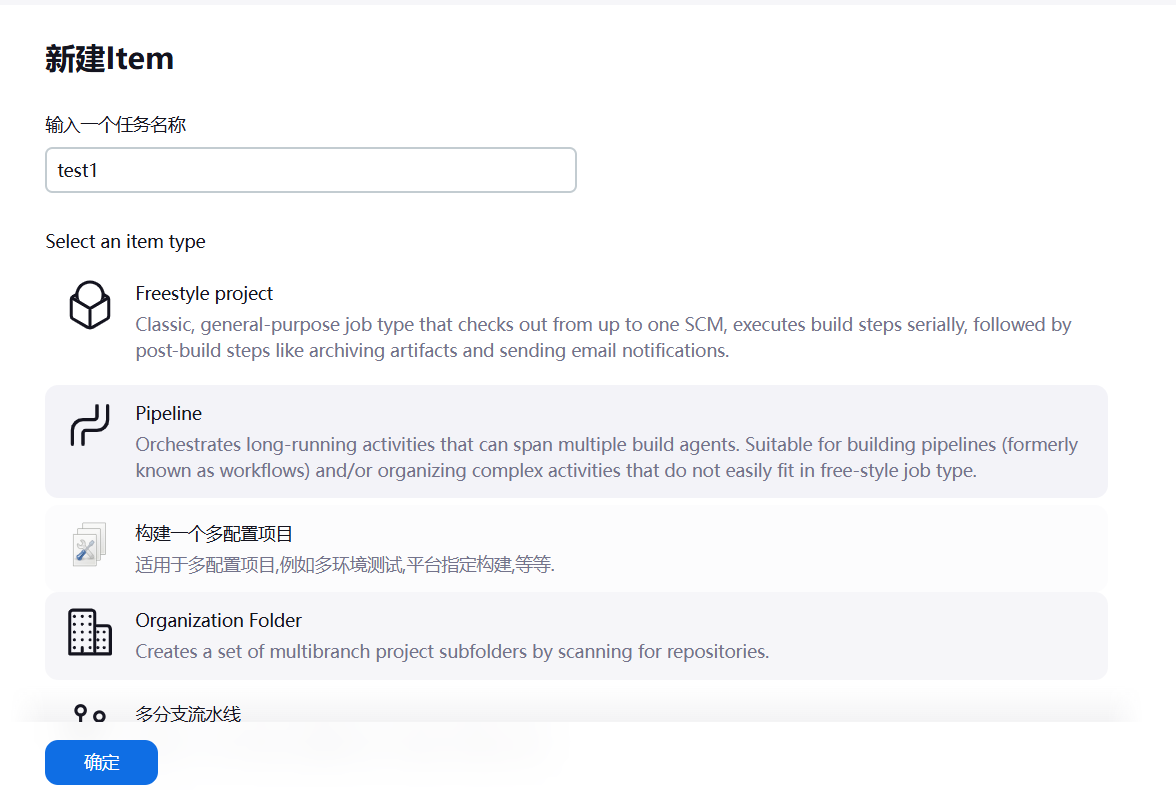This screenshot has height=790, width=1176.
Task: Click the 新建Item page heading
Action: click(110, 59)
